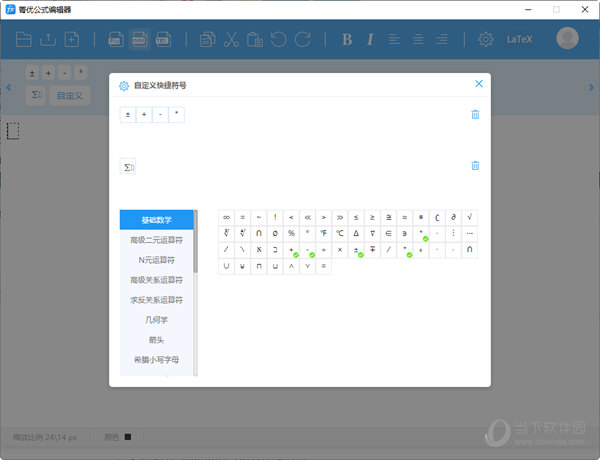Add the horizontal ellipsis ⋯ symbol
The height and width of the screenshot is (460, 600).
pyautogui.click(x=470, y=233)
